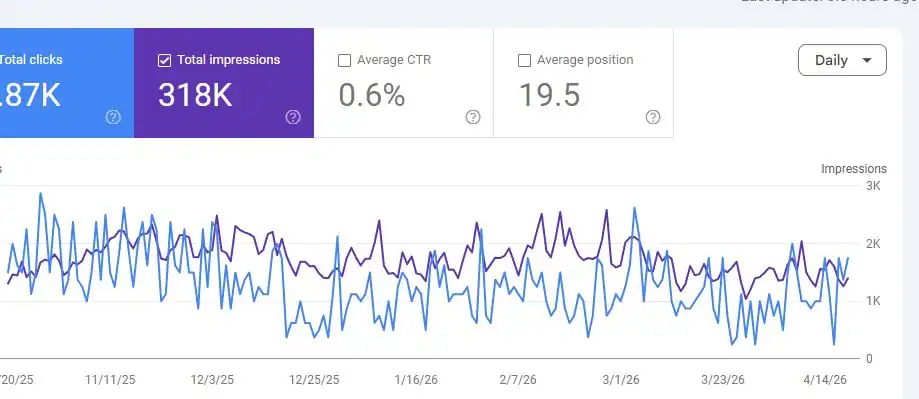
Task: Click the Total impressions label text
Action: (x=229, y=60)
